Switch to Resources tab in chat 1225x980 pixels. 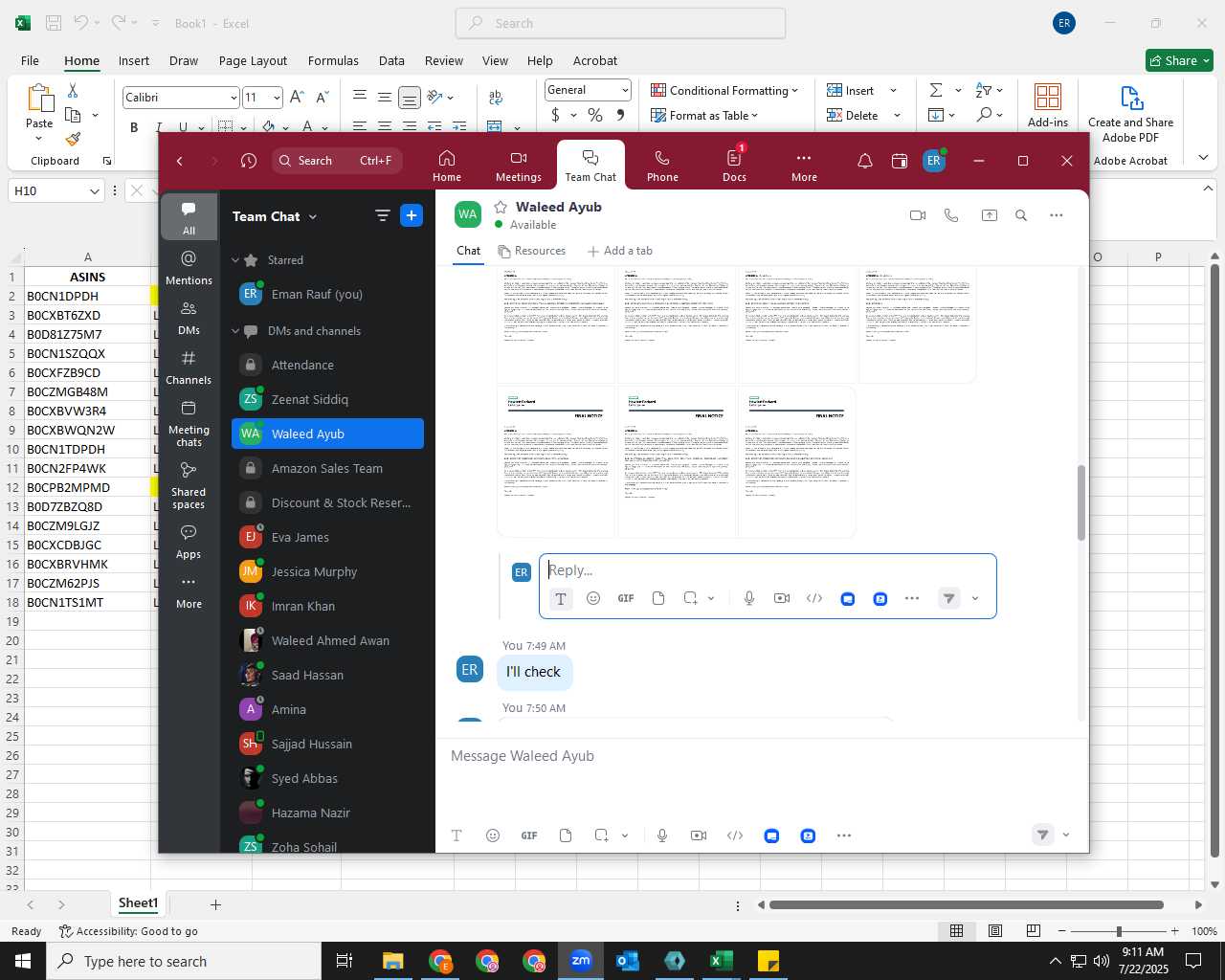(532, 251)
